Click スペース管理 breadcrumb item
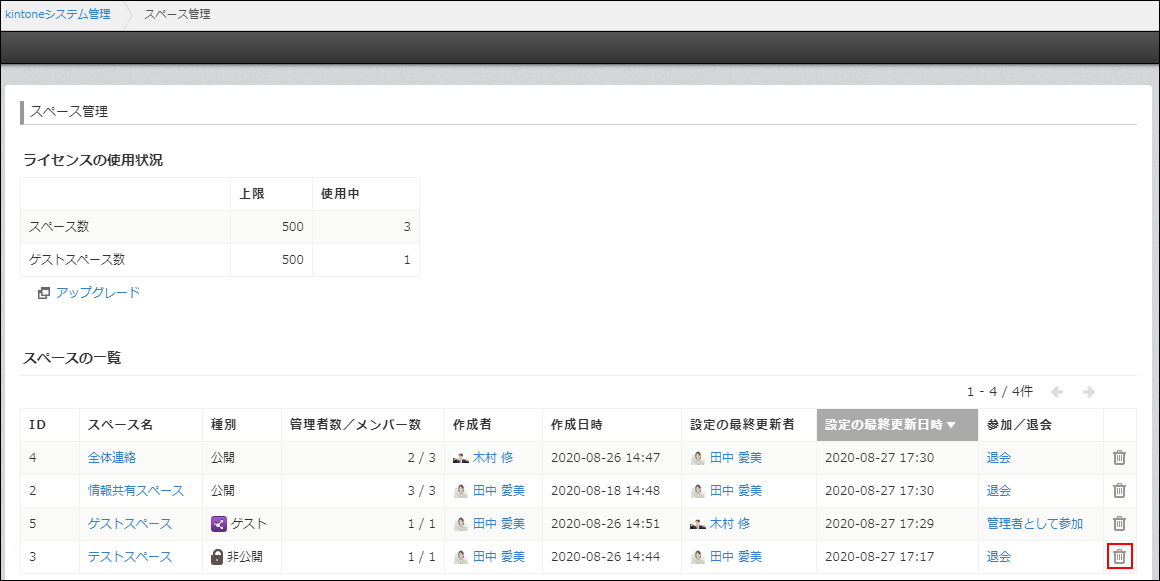This screenshot has width=1160, height=581. tap(177, 15)
